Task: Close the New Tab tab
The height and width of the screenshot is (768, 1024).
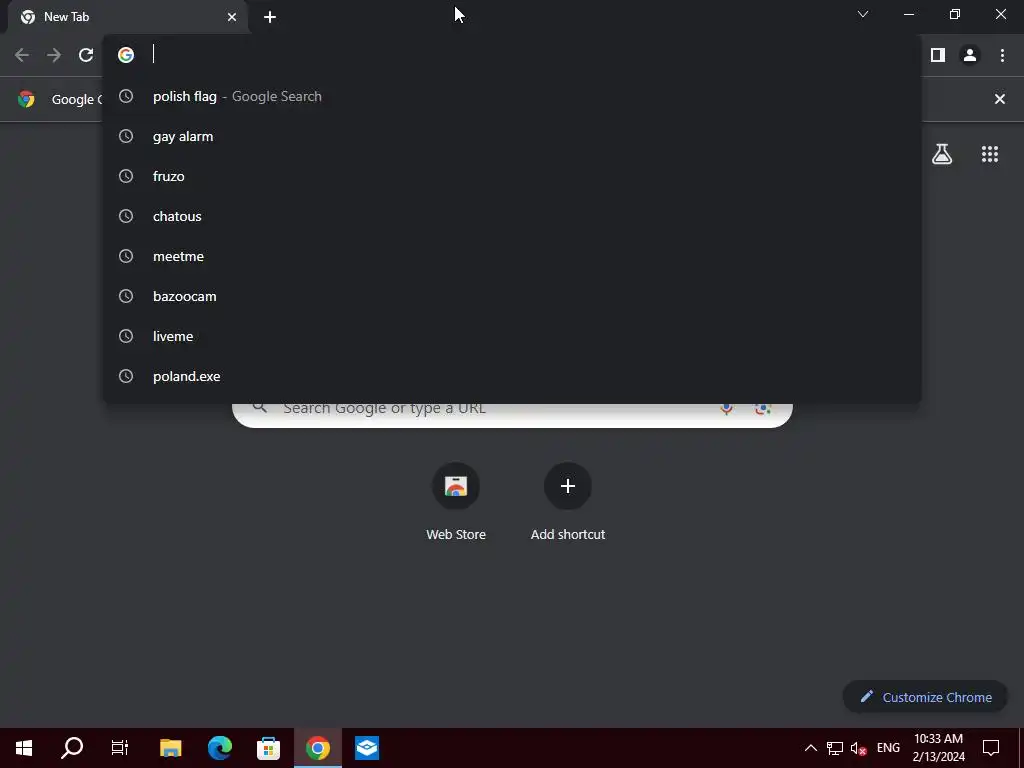Action: pyautogui.click(x=232, y=17)
